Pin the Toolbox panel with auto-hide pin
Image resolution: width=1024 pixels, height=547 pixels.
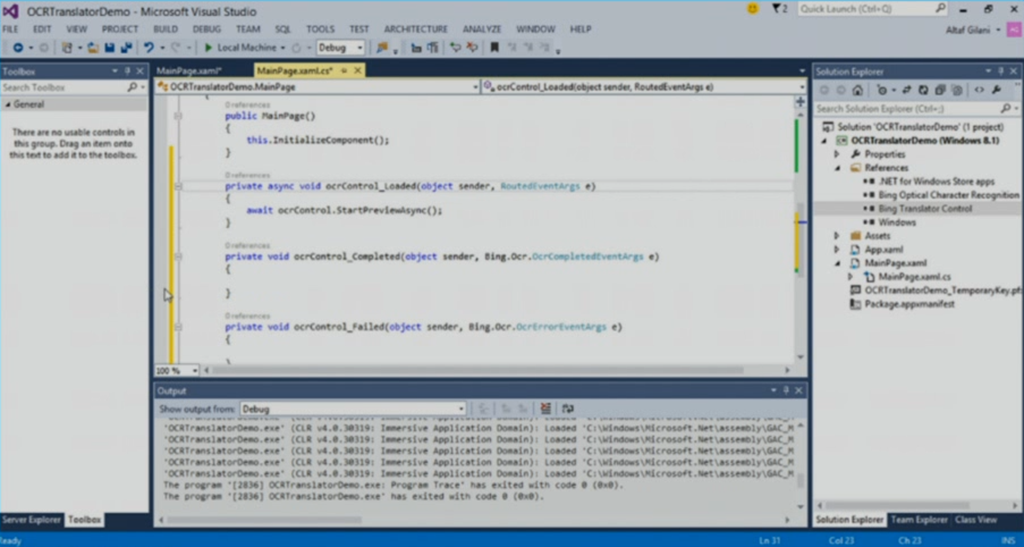pos(127,70)
